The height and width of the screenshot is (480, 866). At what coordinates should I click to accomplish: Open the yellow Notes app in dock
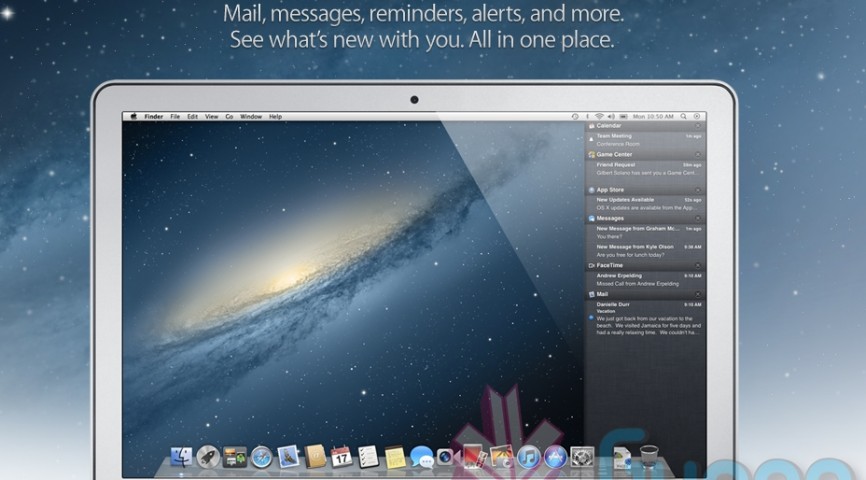click(x=394, y=458)
